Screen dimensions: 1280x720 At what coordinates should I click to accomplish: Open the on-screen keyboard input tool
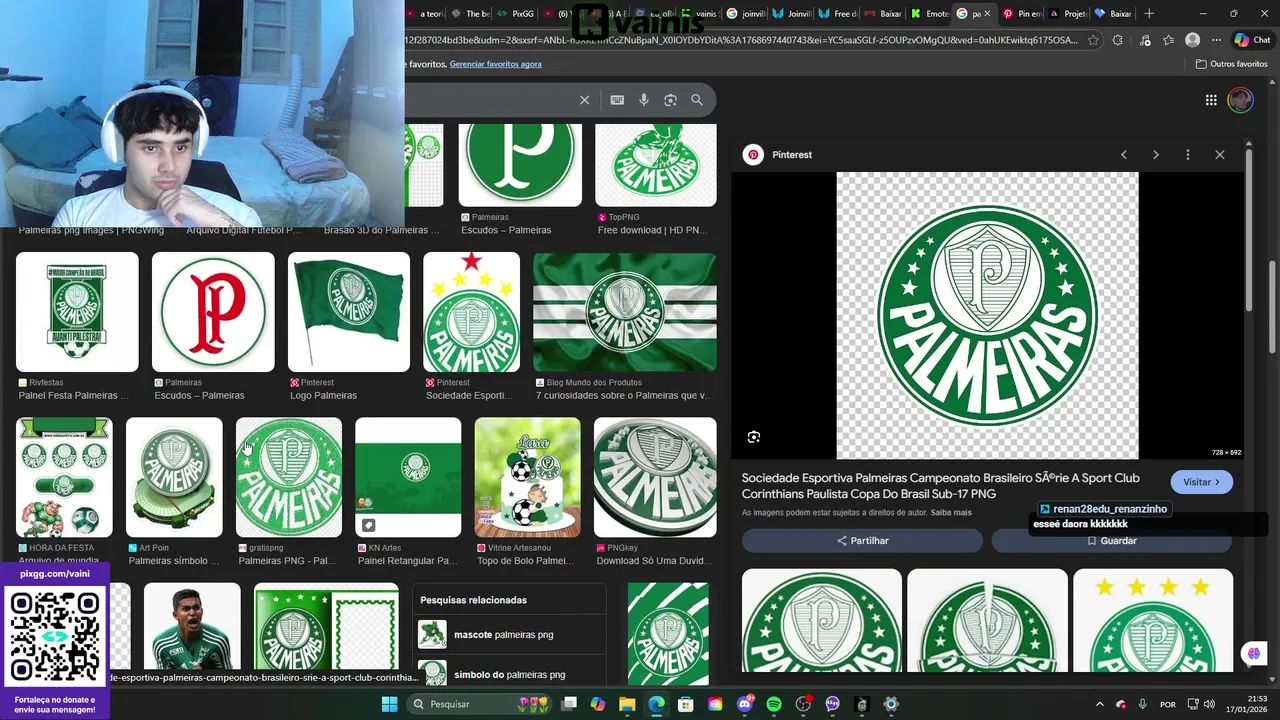pos(617,100)
